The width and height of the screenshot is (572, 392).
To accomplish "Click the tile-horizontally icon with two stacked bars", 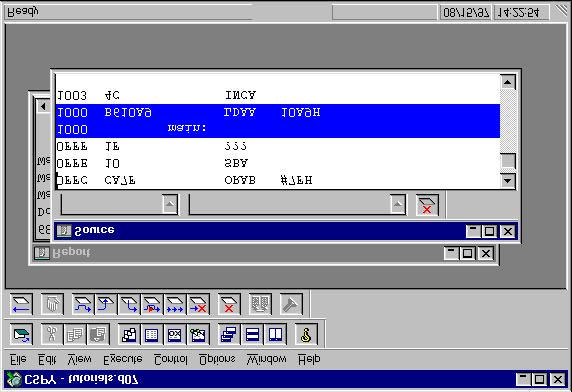I will click(252, 334).
